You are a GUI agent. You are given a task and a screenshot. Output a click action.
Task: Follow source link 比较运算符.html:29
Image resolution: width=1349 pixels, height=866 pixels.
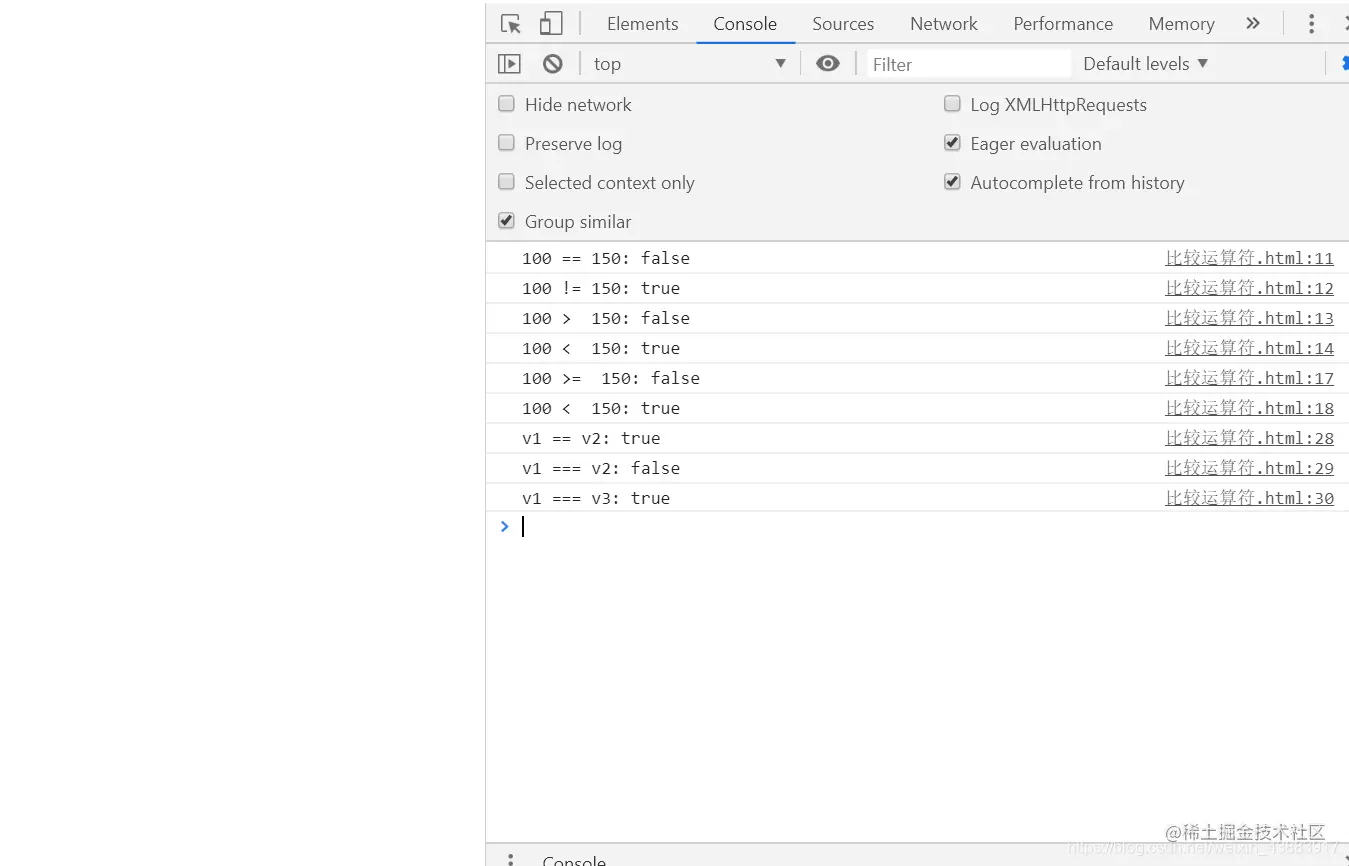coord(1249,468)
